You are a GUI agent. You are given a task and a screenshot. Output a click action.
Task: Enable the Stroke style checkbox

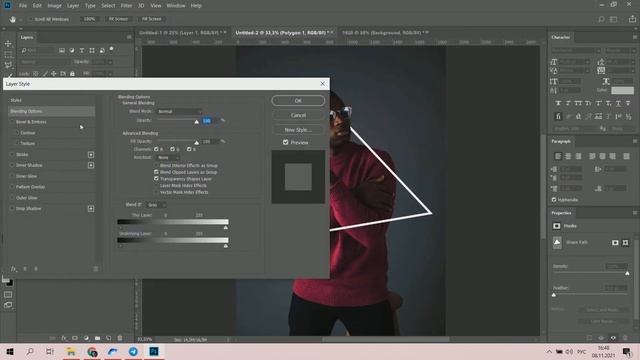[x=12, y=155]
